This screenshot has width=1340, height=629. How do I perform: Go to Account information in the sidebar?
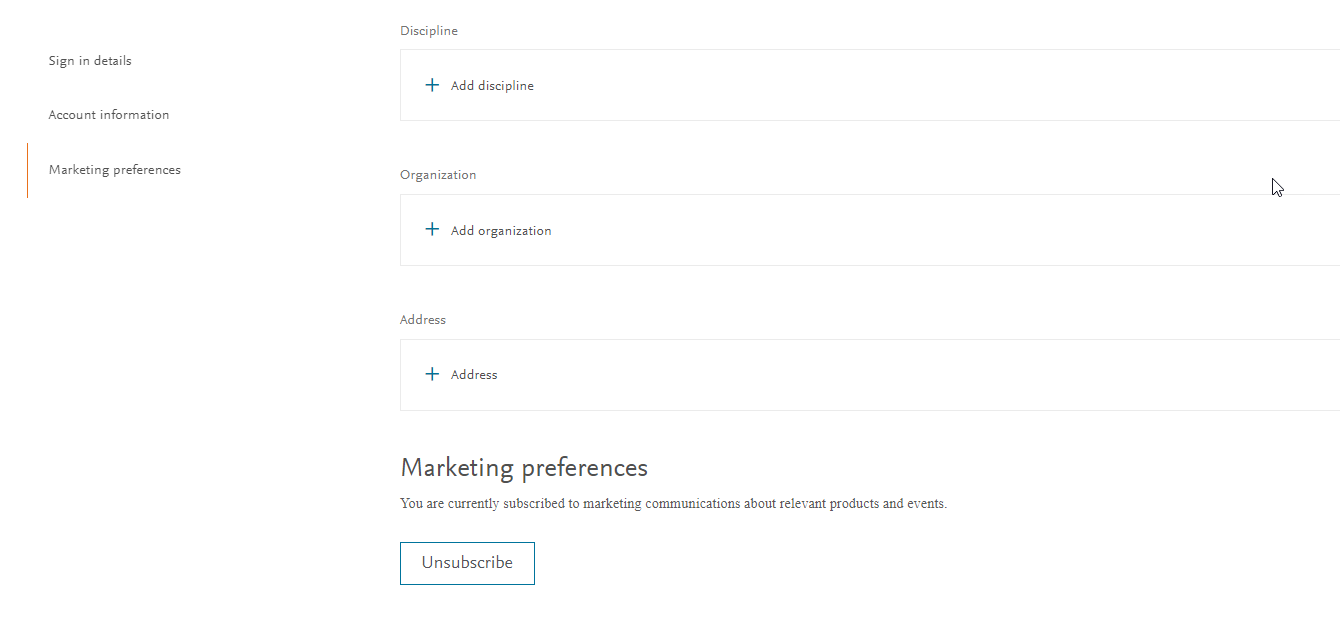point(109,115)
